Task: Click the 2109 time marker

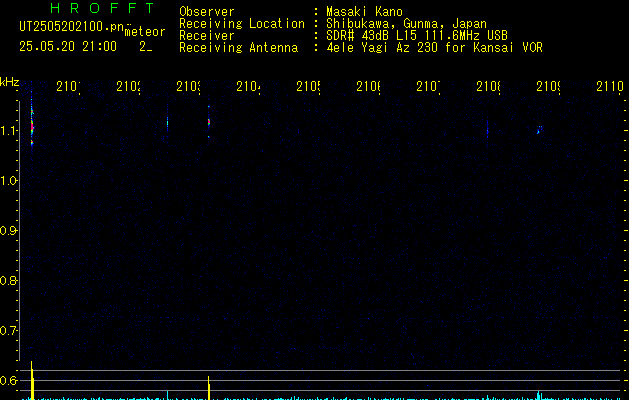Action: (x=549, y=87)
